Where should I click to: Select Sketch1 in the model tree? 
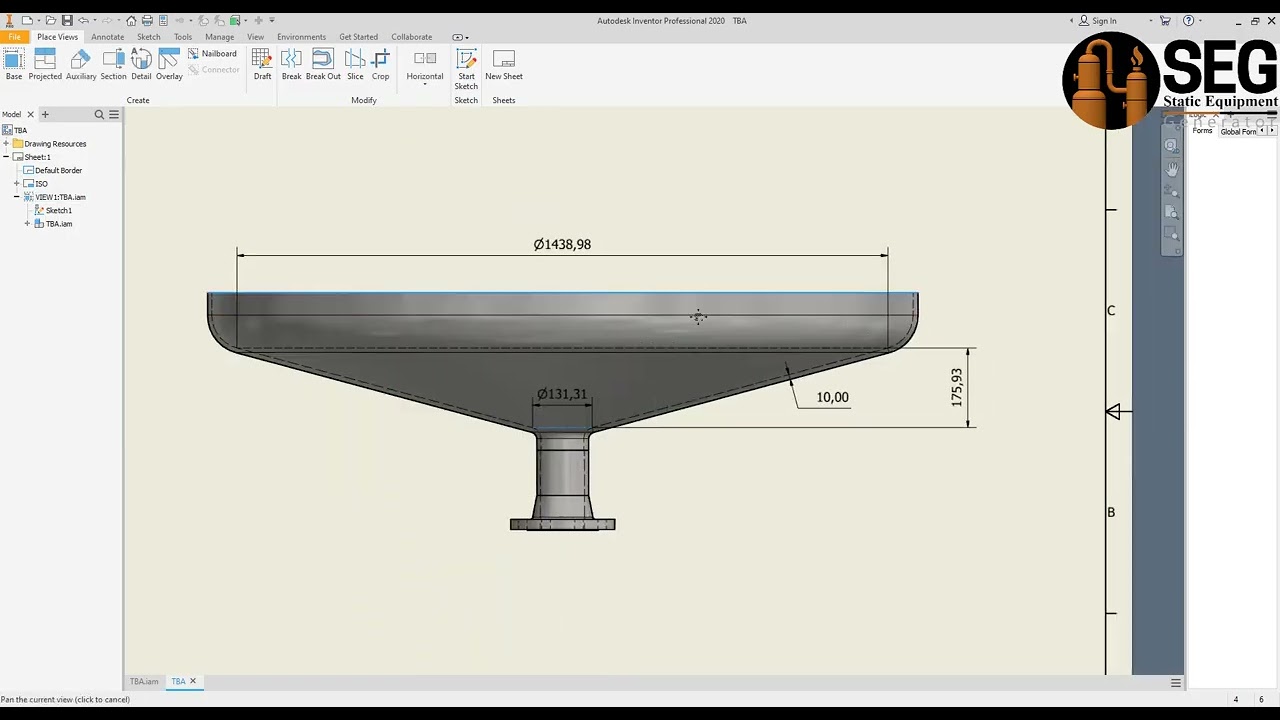pos(59,211)
